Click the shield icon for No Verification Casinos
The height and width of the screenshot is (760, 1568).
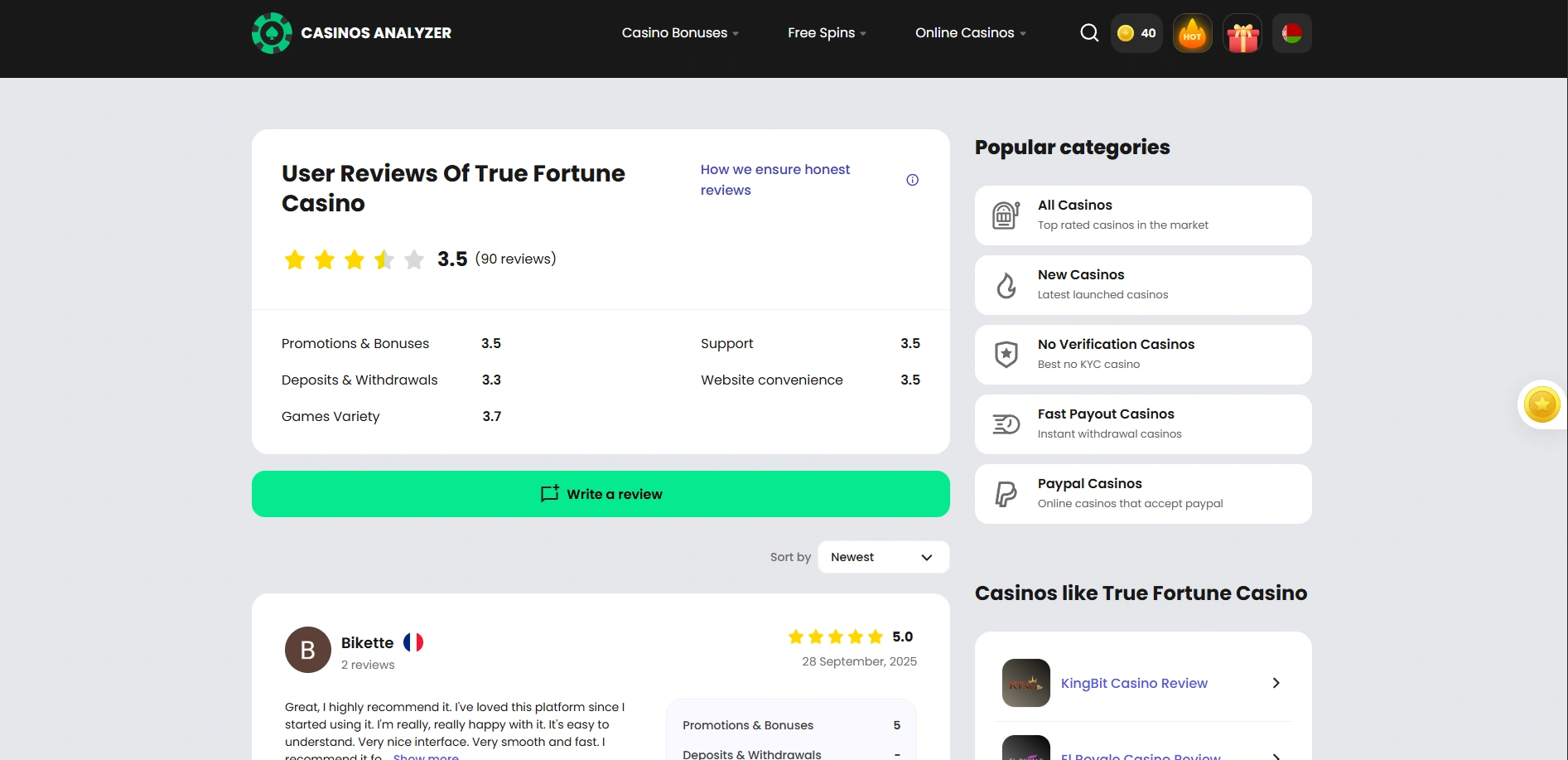click(x=1006, y=355)
